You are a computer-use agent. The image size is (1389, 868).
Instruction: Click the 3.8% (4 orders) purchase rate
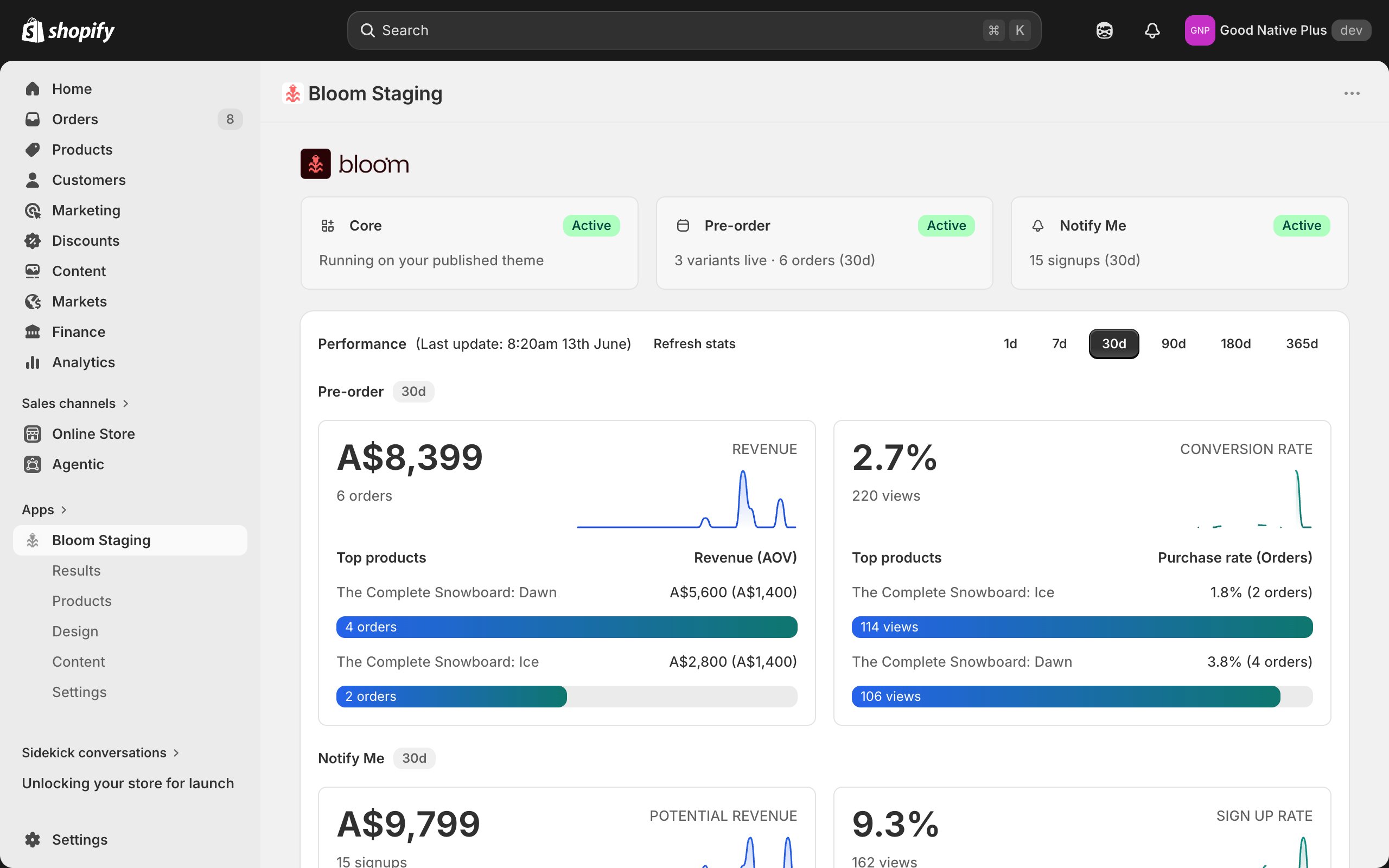click(1260, 662)
